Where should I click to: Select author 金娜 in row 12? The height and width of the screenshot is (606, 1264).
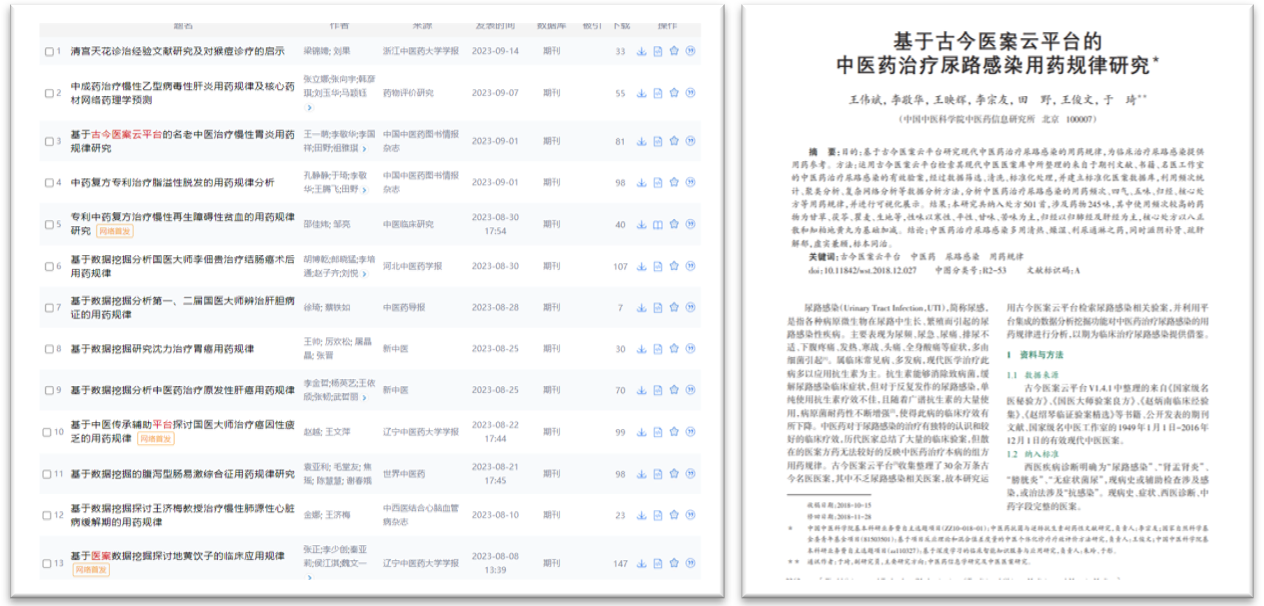(311, 515)
